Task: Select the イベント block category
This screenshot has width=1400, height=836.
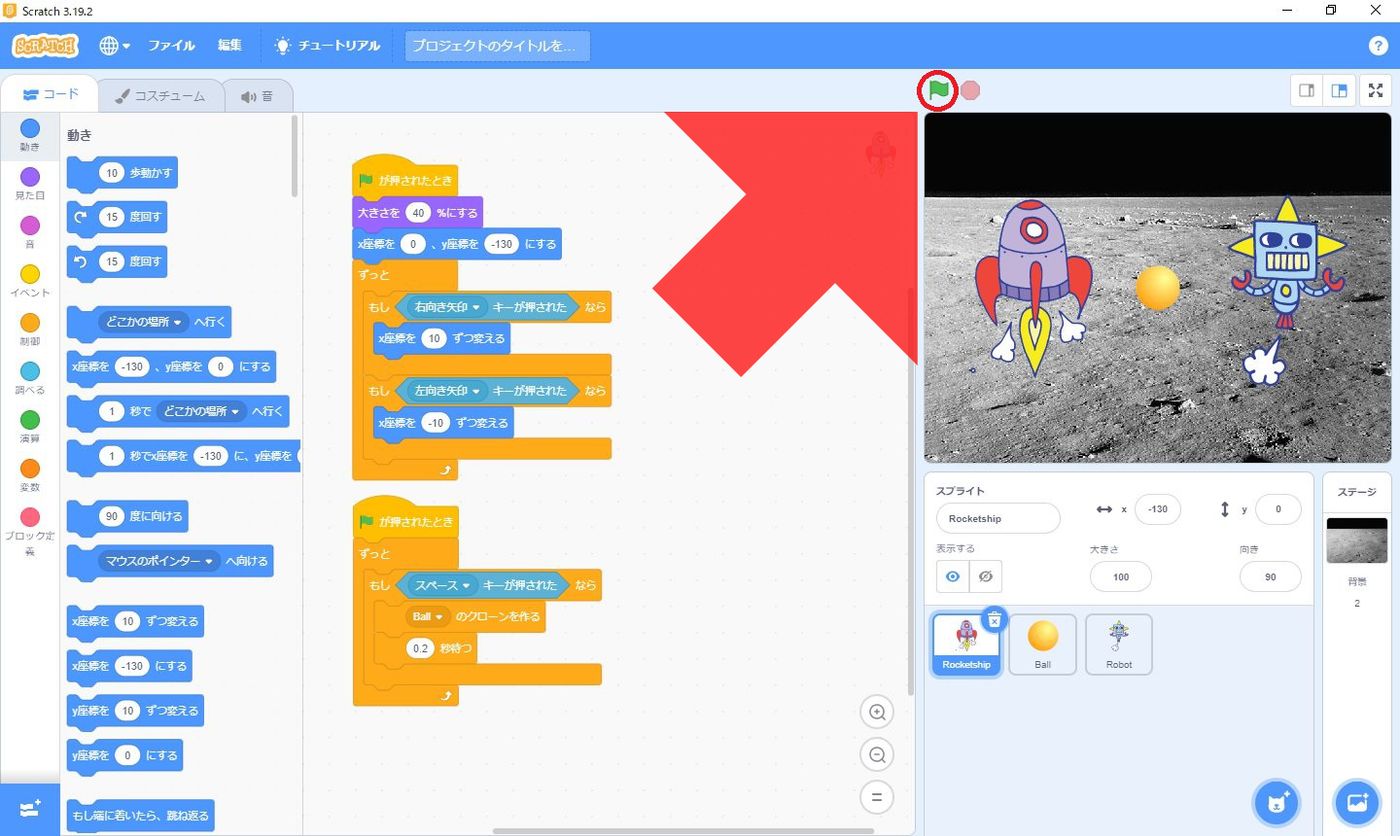Action: click(x=30, y=281)
